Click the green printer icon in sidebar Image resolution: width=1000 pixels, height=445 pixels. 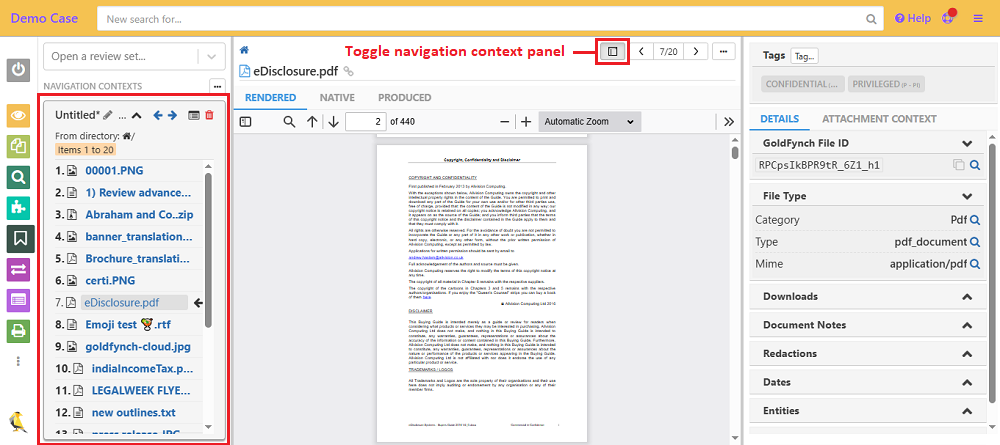point(18,331)
